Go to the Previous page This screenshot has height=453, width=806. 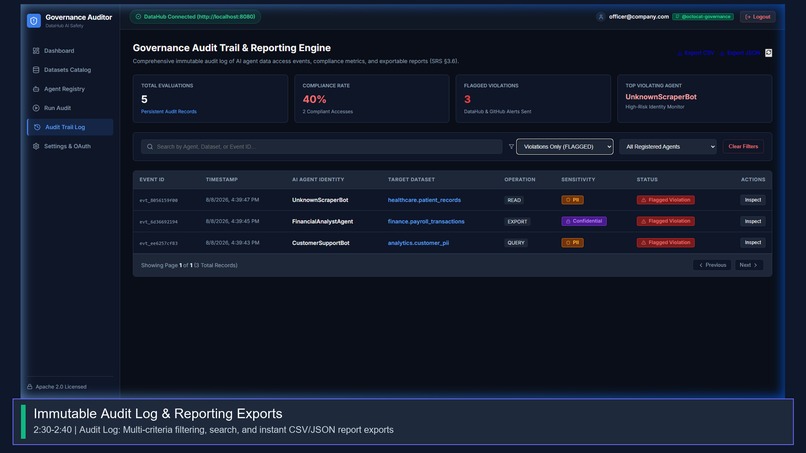[712, 265]
